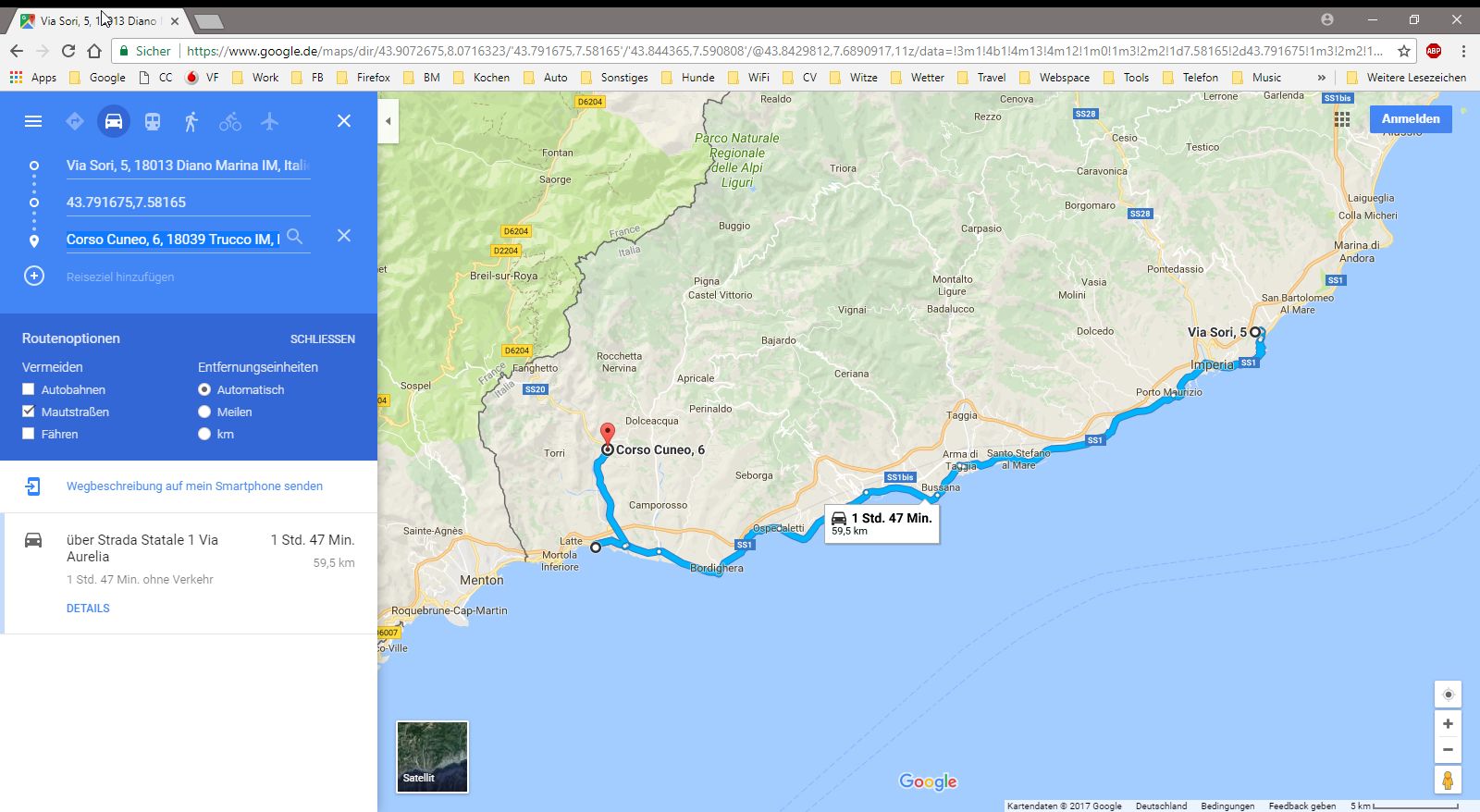Send directions to smartphone link

[194, 486]
